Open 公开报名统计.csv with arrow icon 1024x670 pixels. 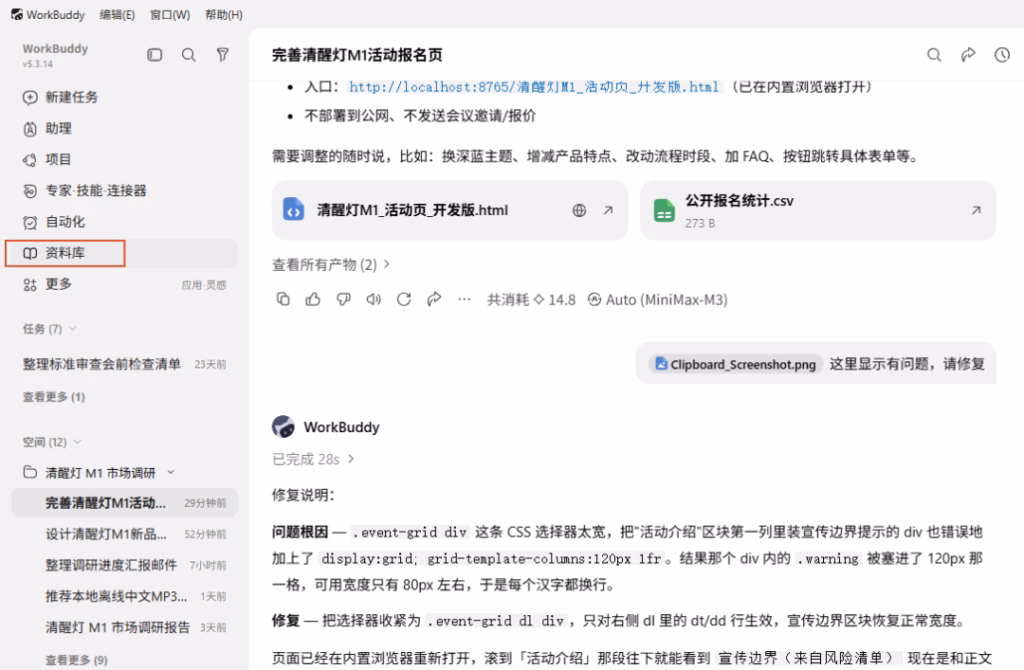pos(976,210)
